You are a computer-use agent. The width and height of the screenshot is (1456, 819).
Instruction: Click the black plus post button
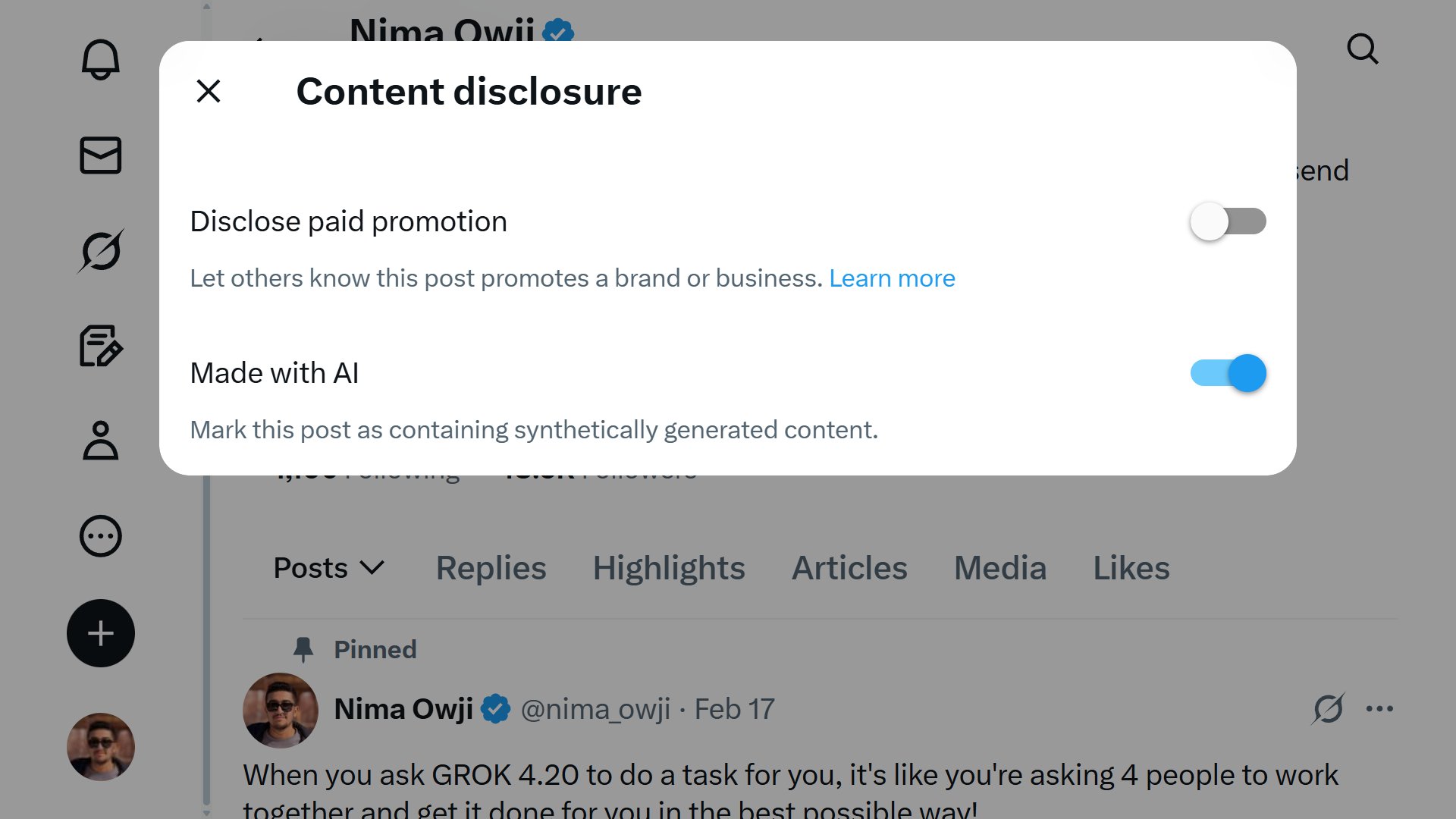(x=100, y=633)
